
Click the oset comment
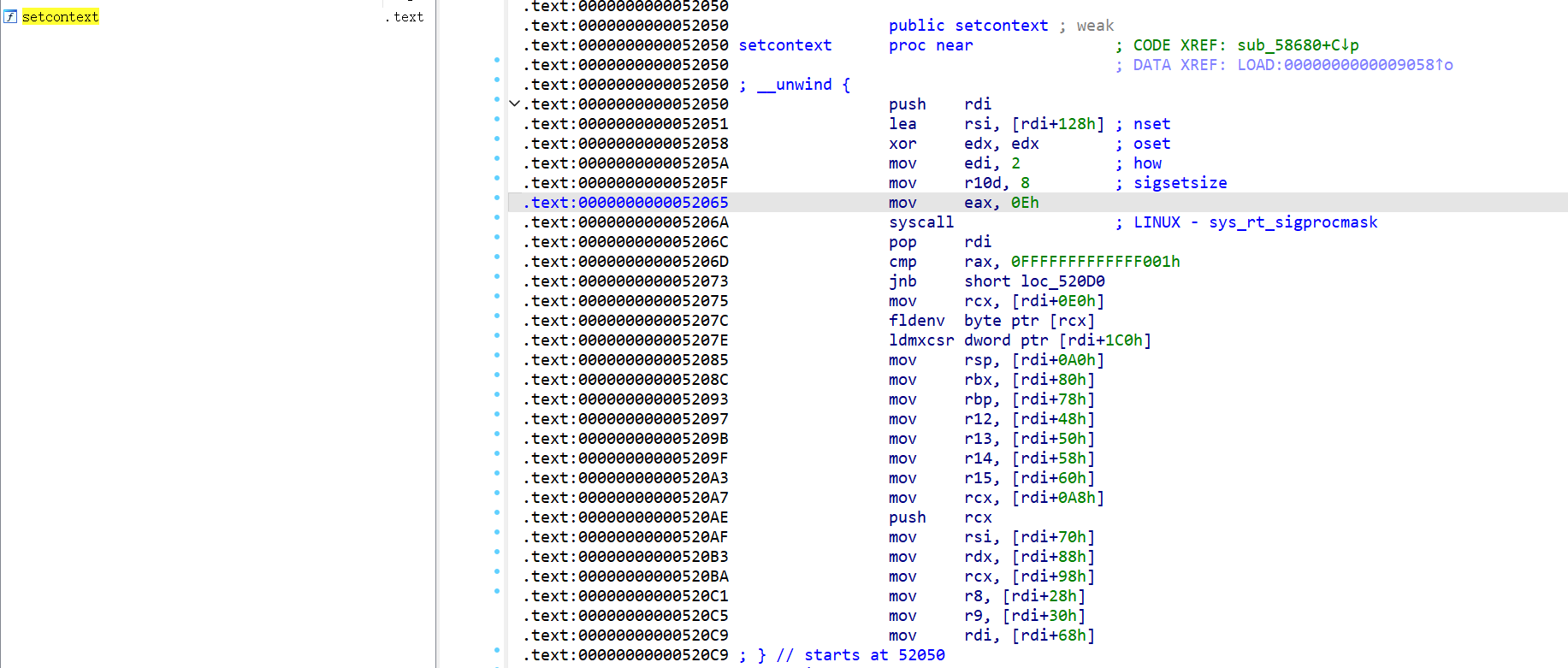point(1152,144)
